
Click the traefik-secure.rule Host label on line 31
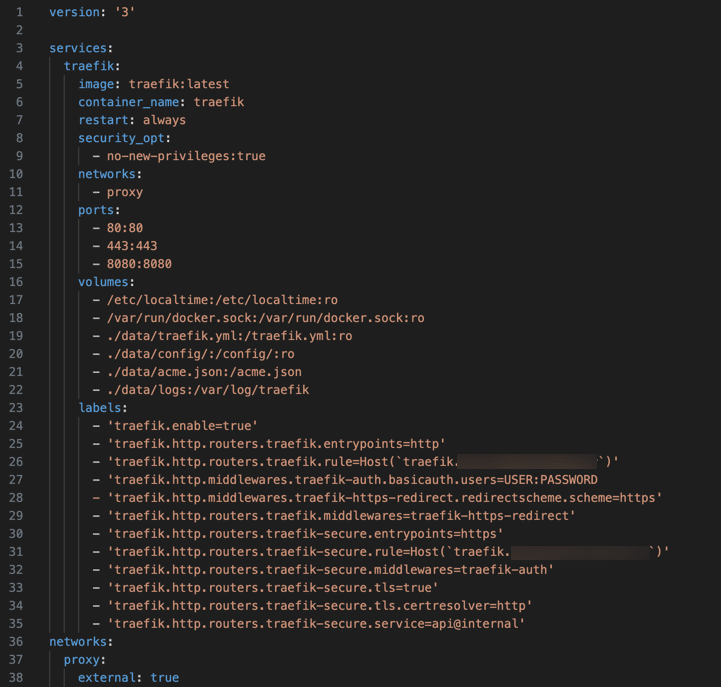coord(388,551)
